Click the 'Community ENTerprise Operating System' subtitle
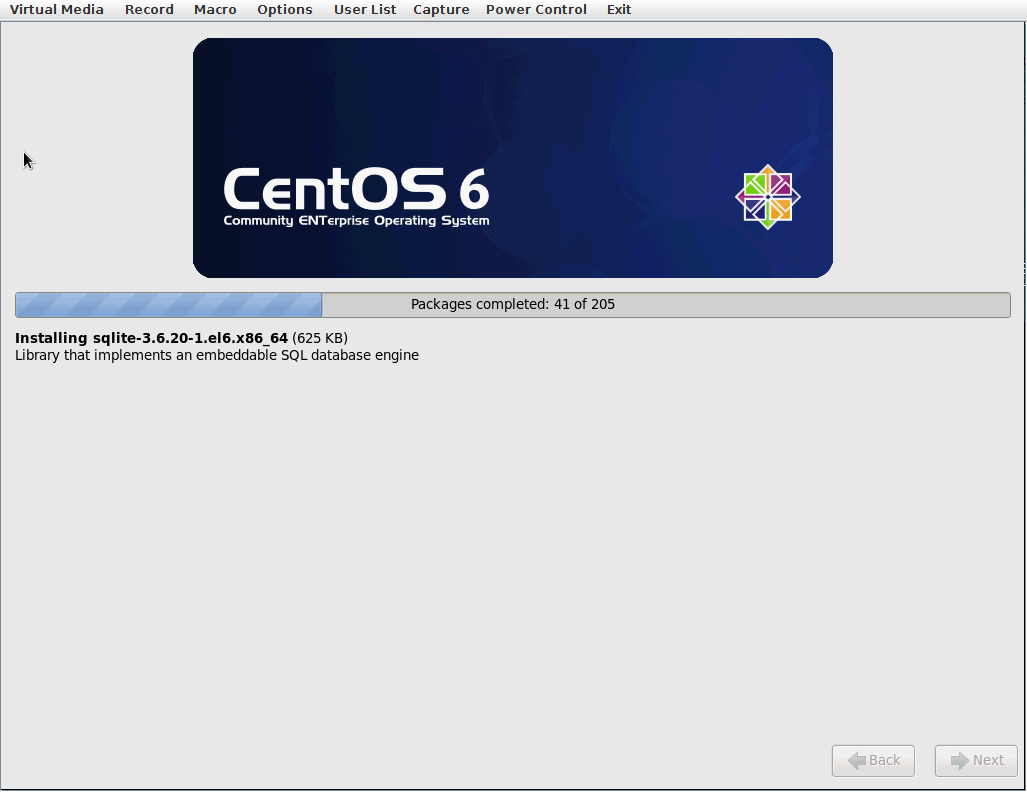This screenshot has height=792, width=1027. click(356, 221)
